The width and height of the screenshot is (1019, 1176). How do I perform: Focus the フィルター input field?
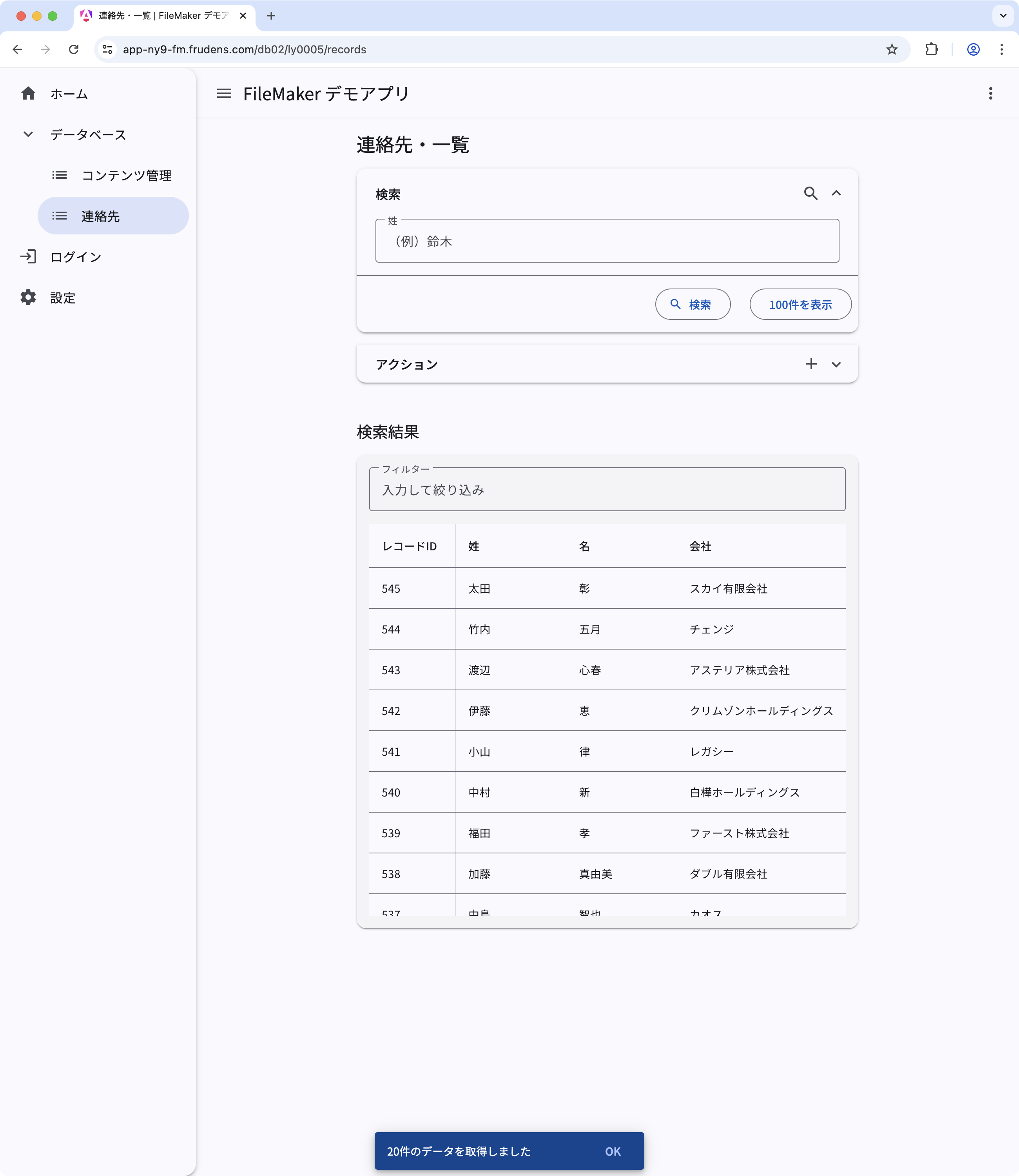(607, 490)
